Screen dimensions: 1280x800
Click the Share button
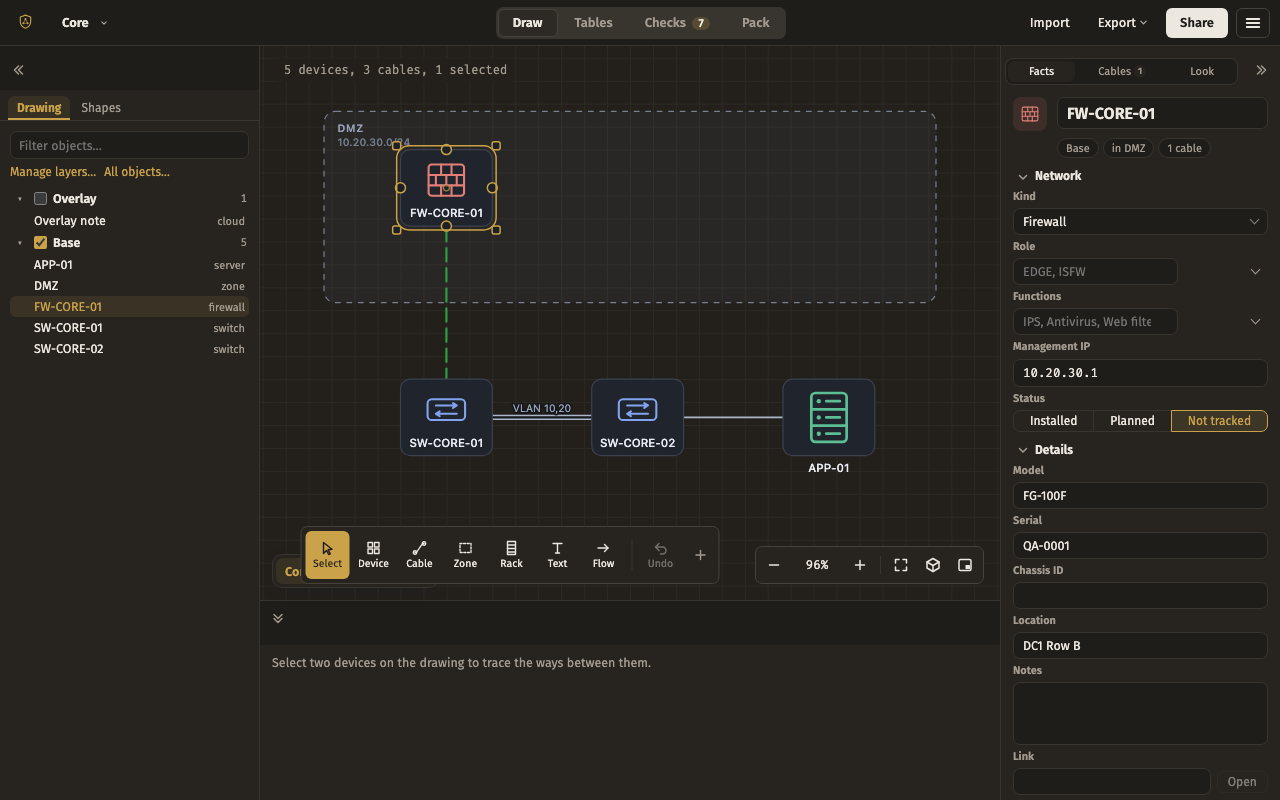1197,23
